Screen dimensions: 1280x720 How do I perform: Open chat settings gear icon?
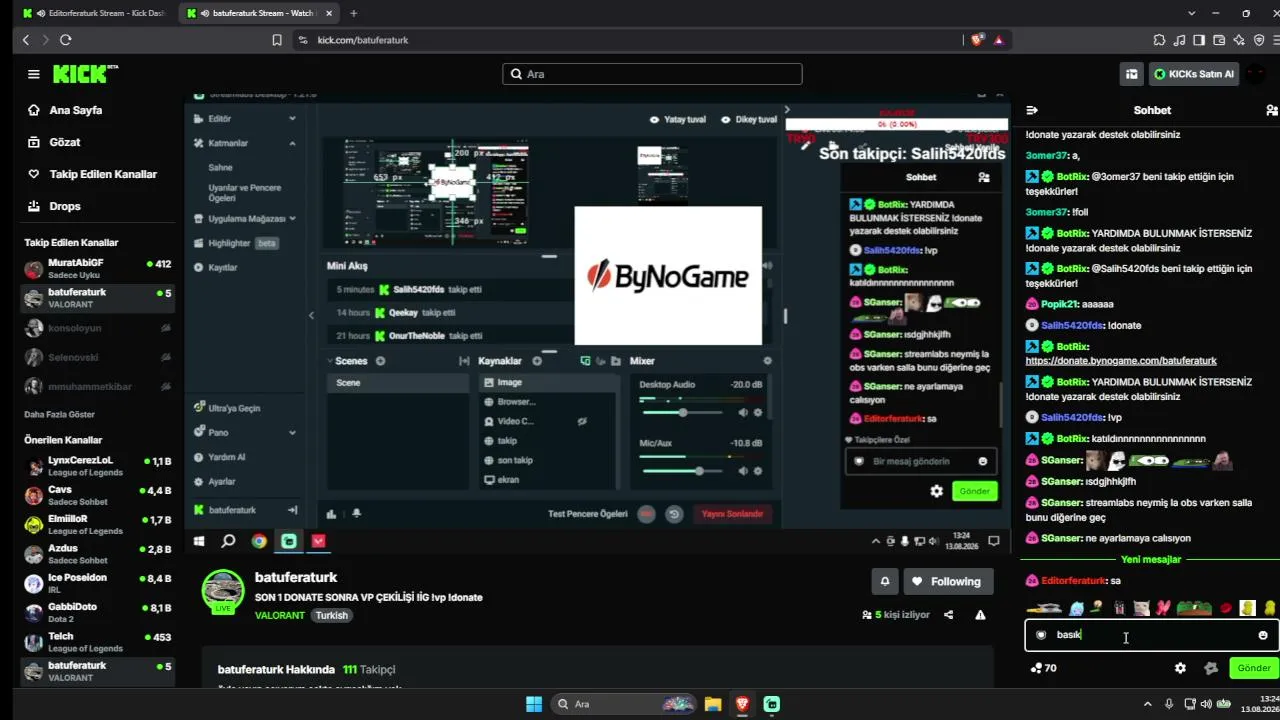point(1180,668)
